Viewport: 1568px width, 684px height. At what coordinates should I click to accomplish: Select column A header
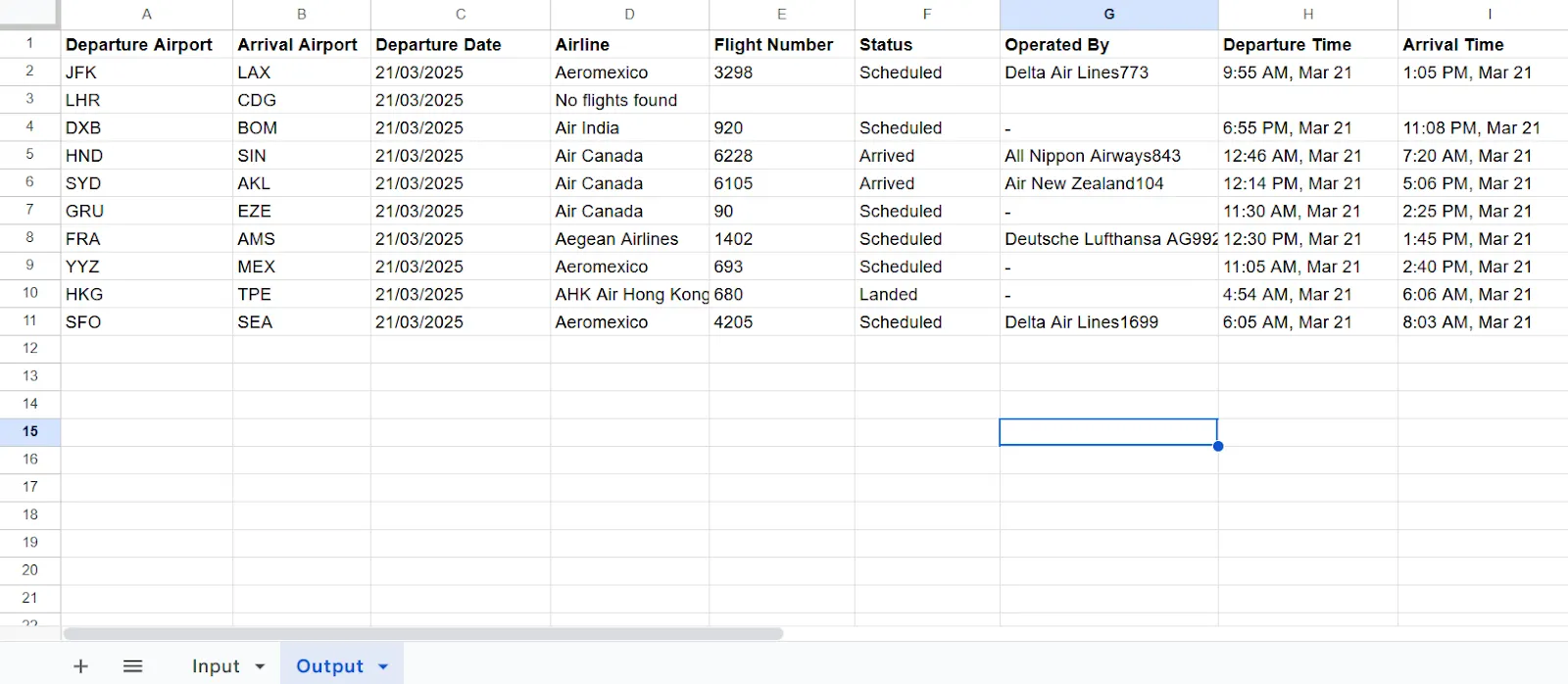click(147, 15)
